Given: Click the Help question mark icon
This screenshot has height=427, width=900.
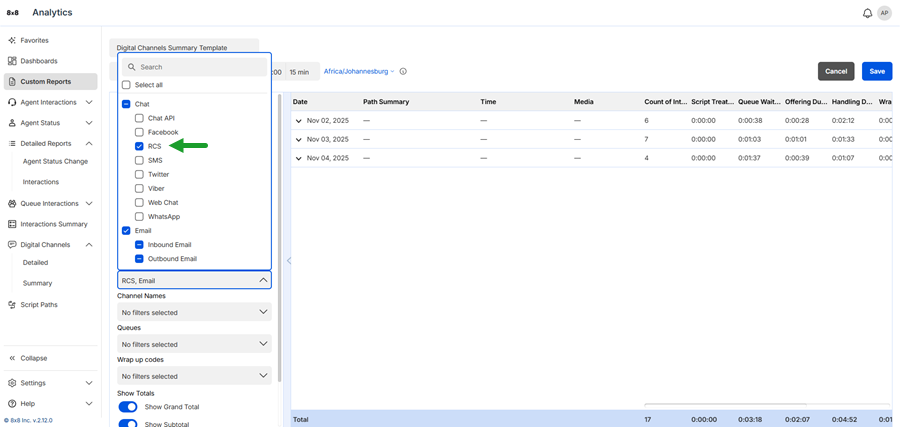Looking at the screenshot, I should 12,403.
